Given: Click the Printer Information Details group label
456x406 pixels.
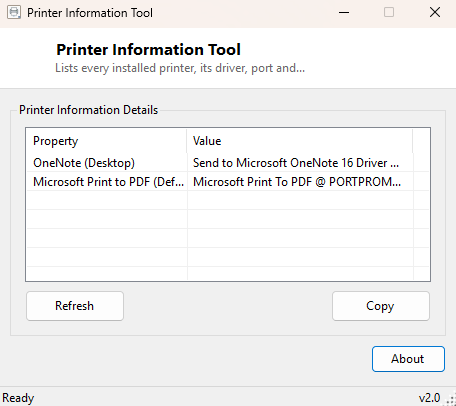Looking at the screenshot, I should [x=88, y=110].
